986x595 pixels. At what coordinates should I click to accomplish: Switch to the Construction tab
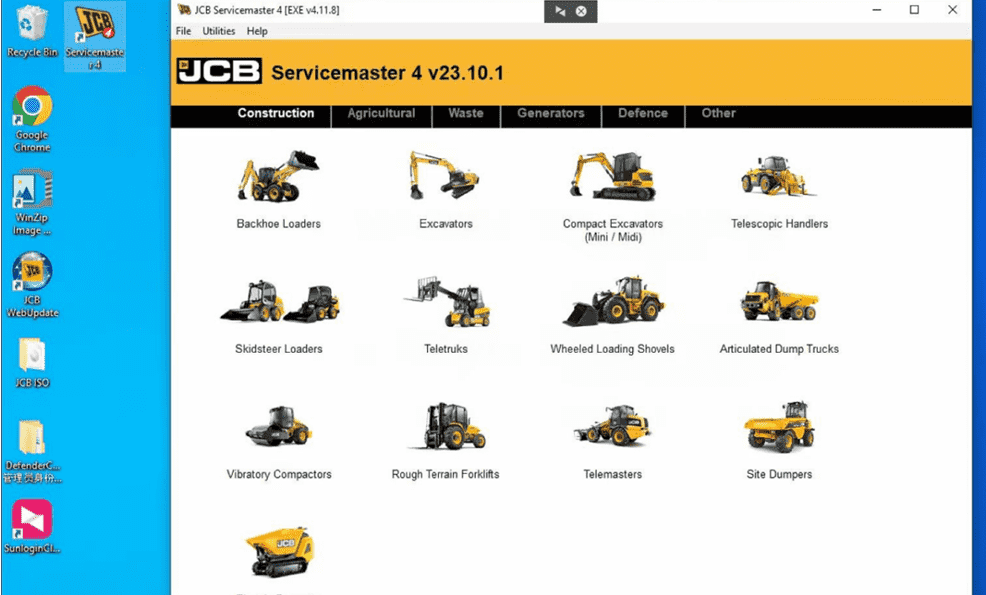point(276,113)
